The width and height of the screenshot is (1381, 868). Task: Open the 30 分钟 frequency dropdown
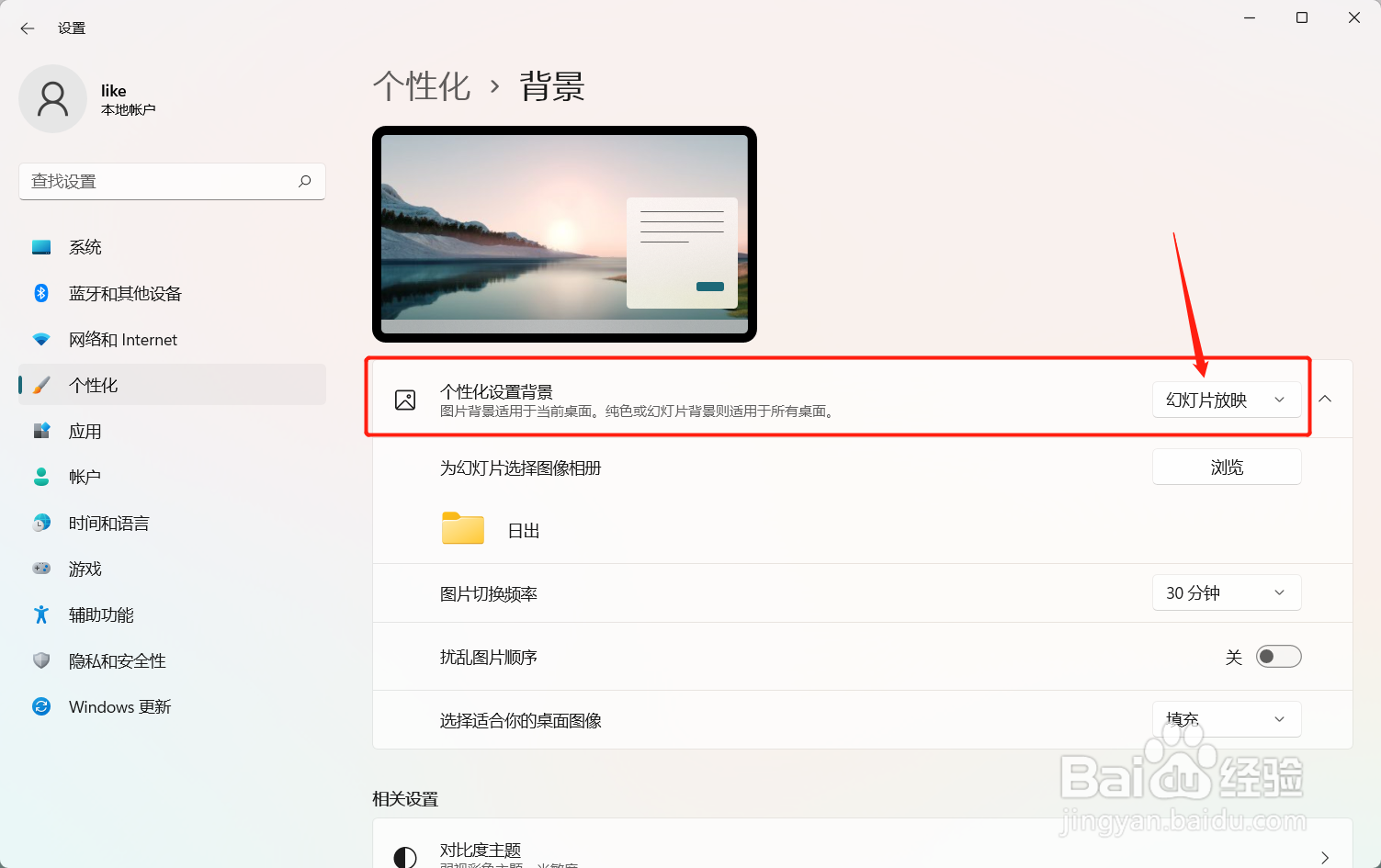(x=1227, y=592)
